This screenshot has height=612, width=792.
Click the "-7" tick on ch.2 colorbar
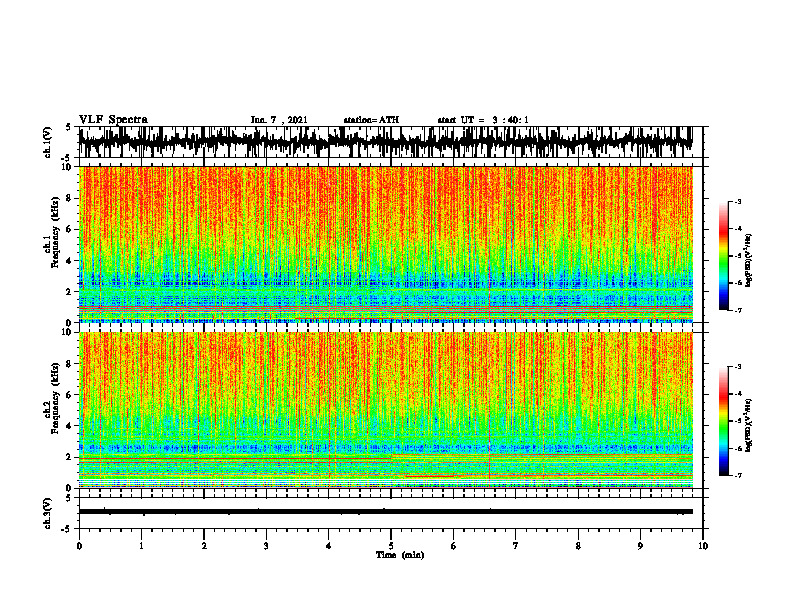click(x=738, y=475)
